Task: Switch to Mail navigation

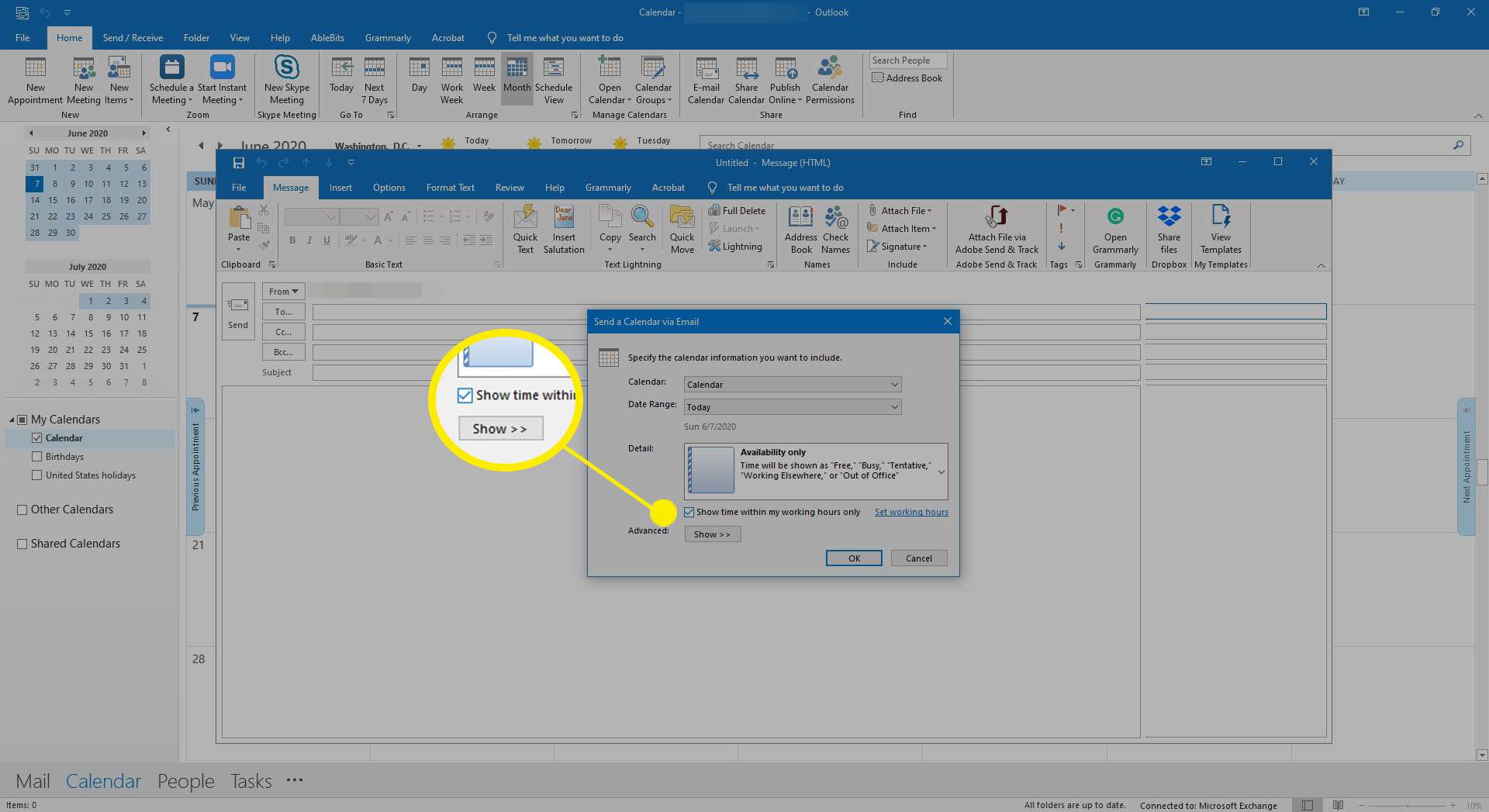Action: click(x=33, y=781)
